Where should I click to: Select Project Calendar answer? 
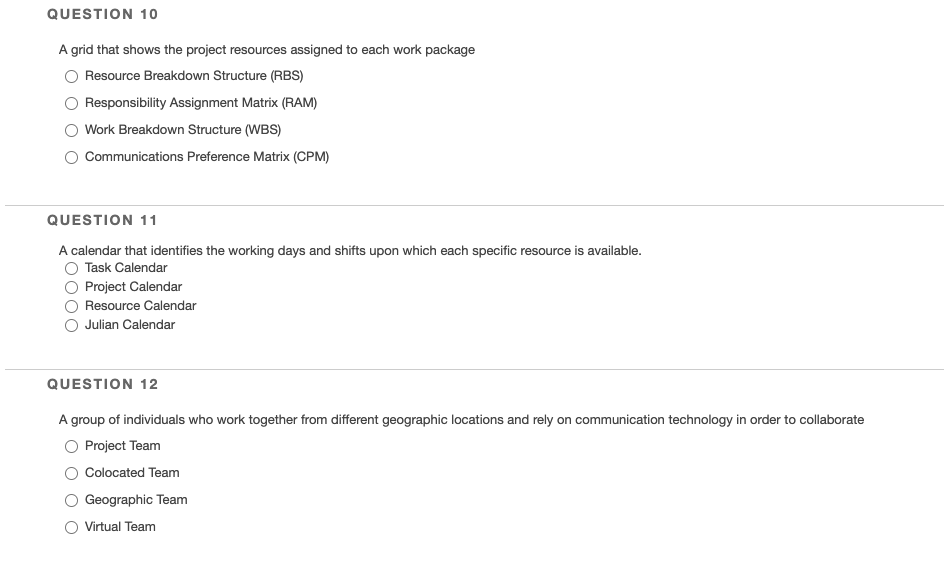(x=72, y=287)
